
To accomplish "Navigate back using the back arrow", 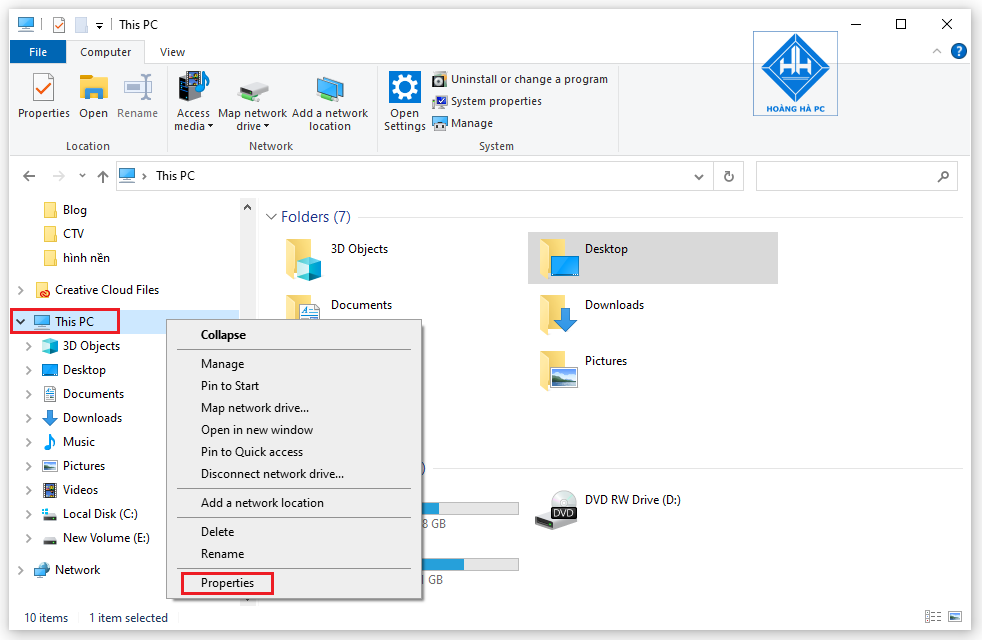I will click(x=28, y=175).
